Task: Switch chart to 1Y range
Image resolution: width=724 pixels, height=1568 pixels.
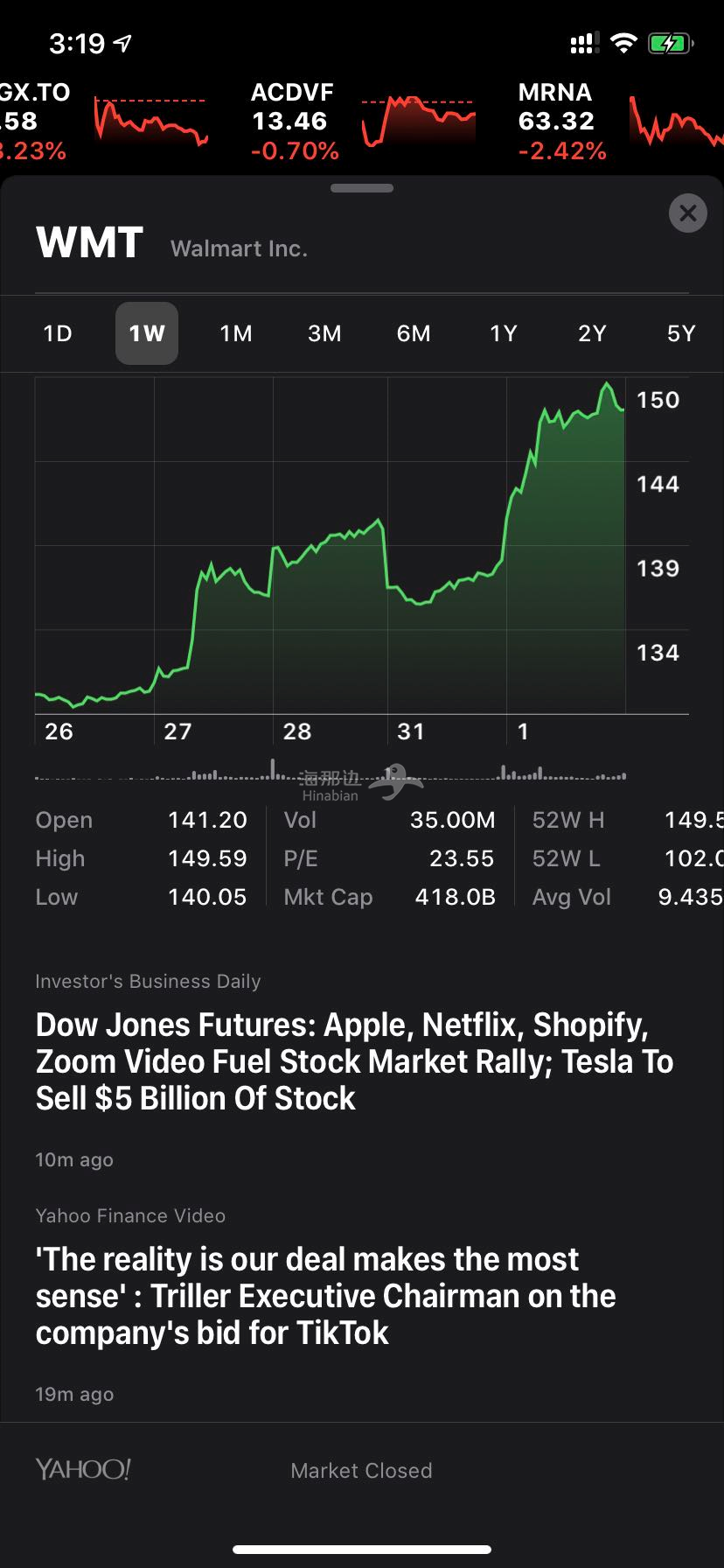Action: (x=503, y=333)
